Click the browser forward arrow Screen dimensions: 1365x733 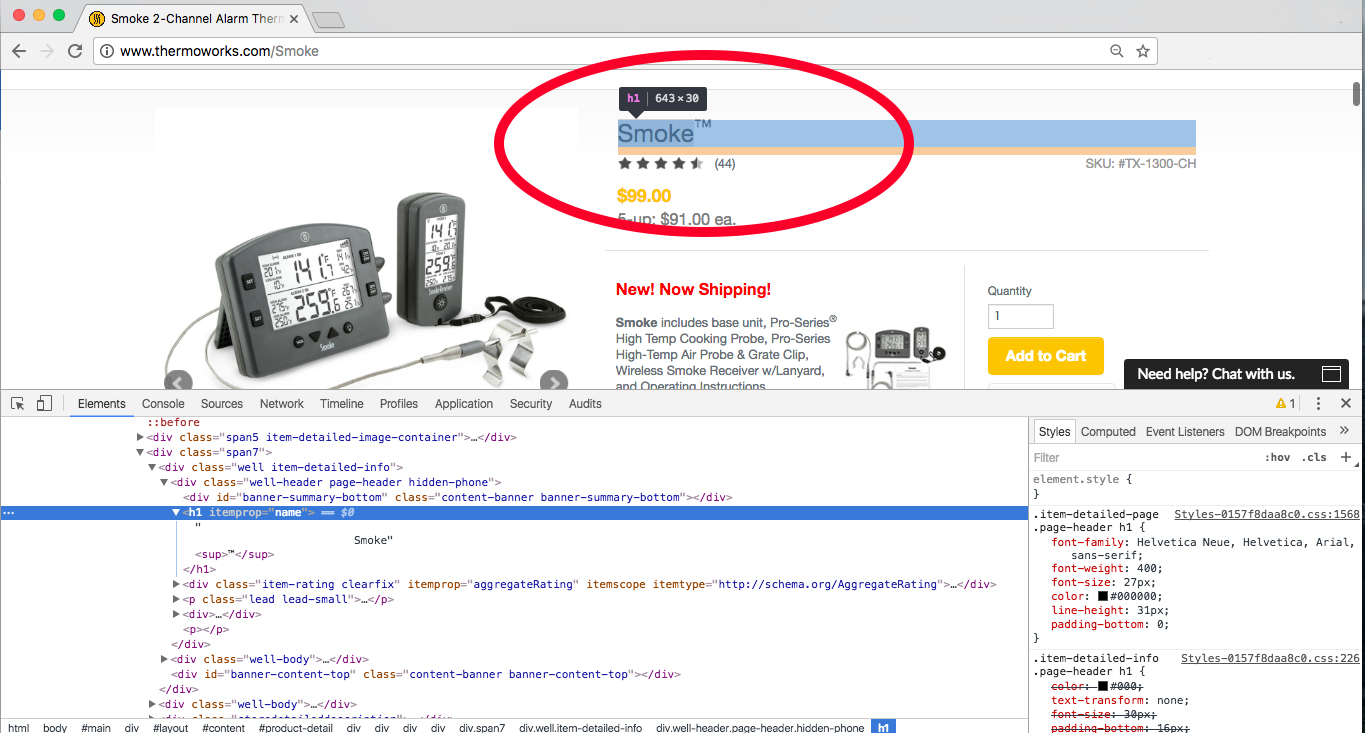pyautogui.click(x=46, y=51)
